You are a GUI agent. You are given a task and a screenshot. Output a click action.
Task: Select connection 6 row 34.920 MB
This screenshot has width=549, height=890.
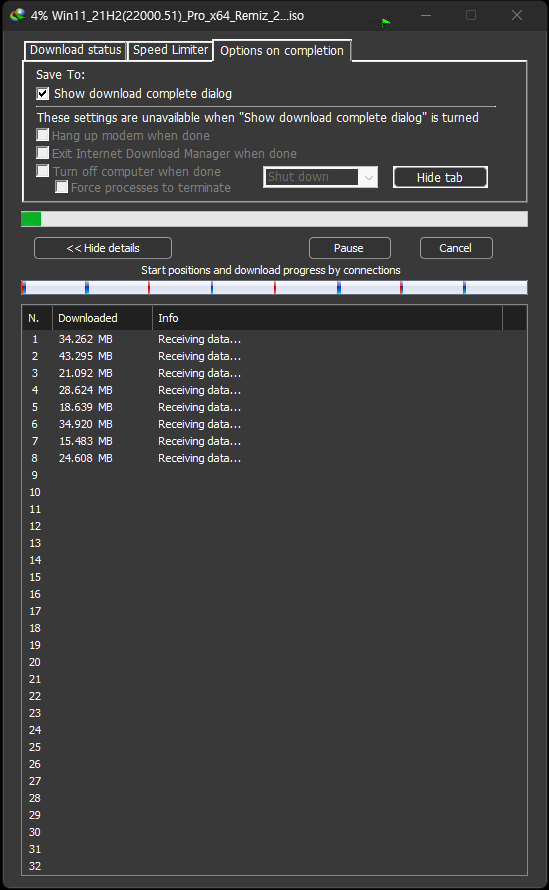tap(274, 424)
